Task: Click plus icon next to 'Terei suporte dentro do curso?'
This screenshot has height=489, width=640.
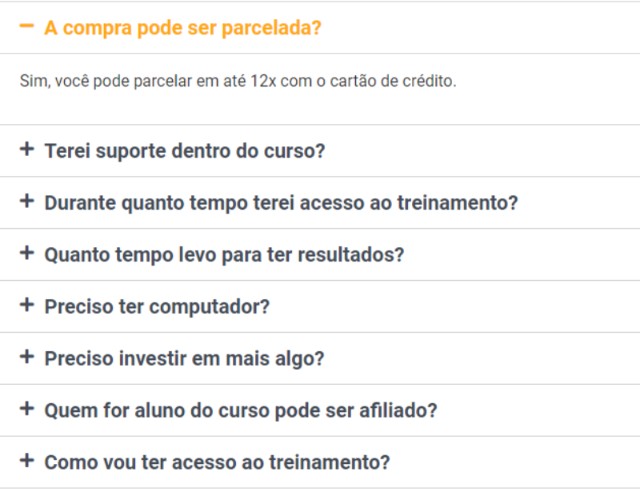Action: tap(27, 149)
